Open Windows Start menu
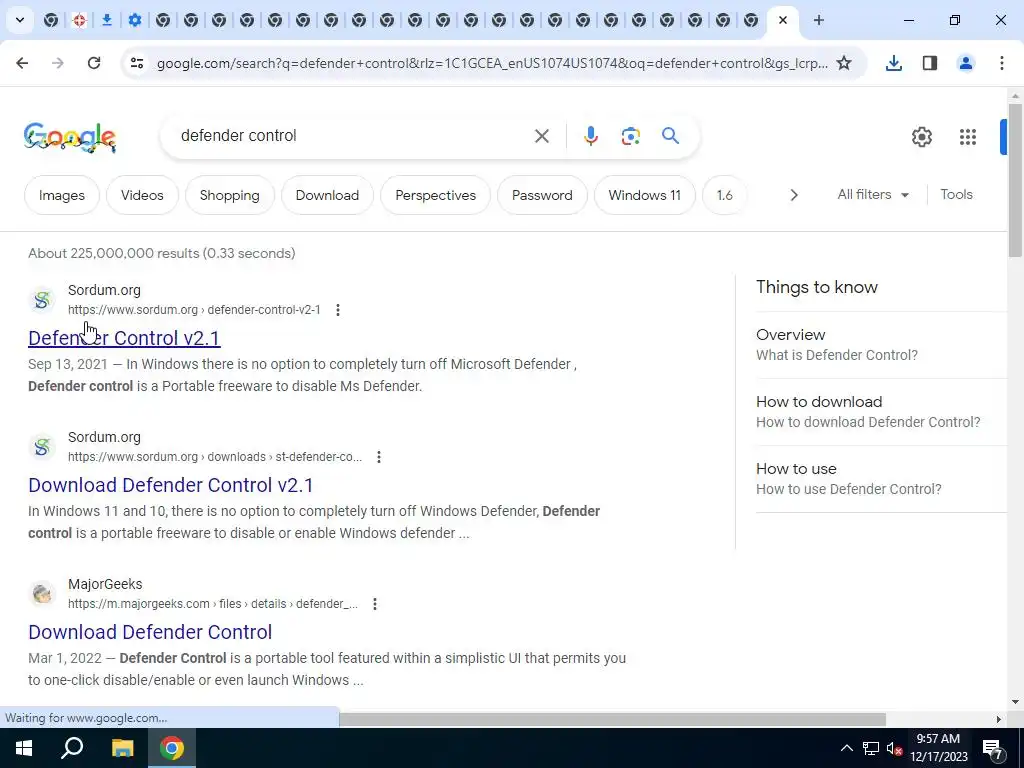The width and height of the screenshot is (1024, 768). tap(24, 748)
